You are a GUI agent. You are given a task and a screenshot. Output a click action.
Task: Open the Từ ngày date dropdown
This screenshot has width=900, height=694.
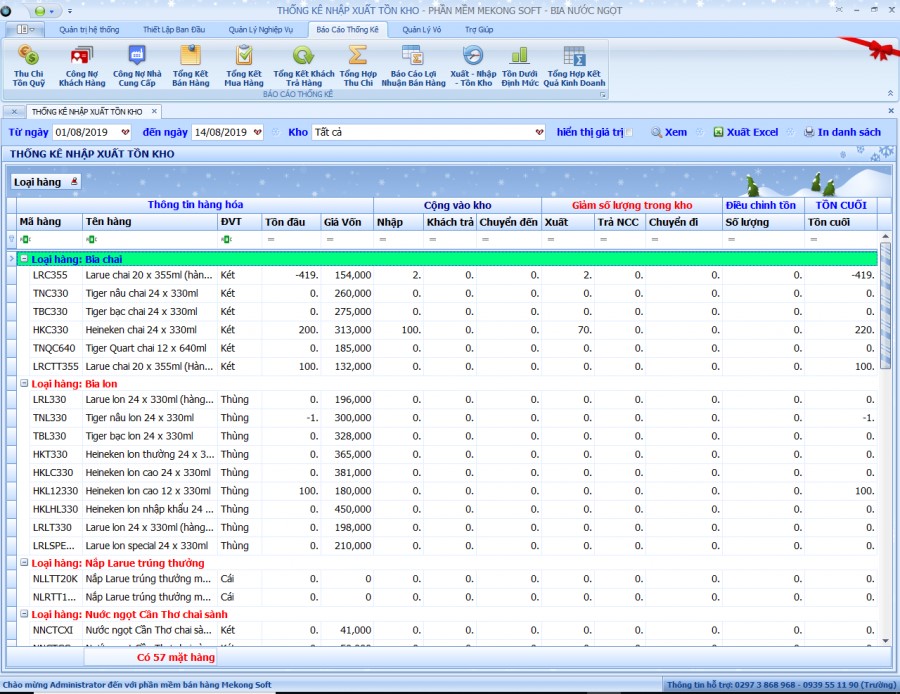pos(125,132)
